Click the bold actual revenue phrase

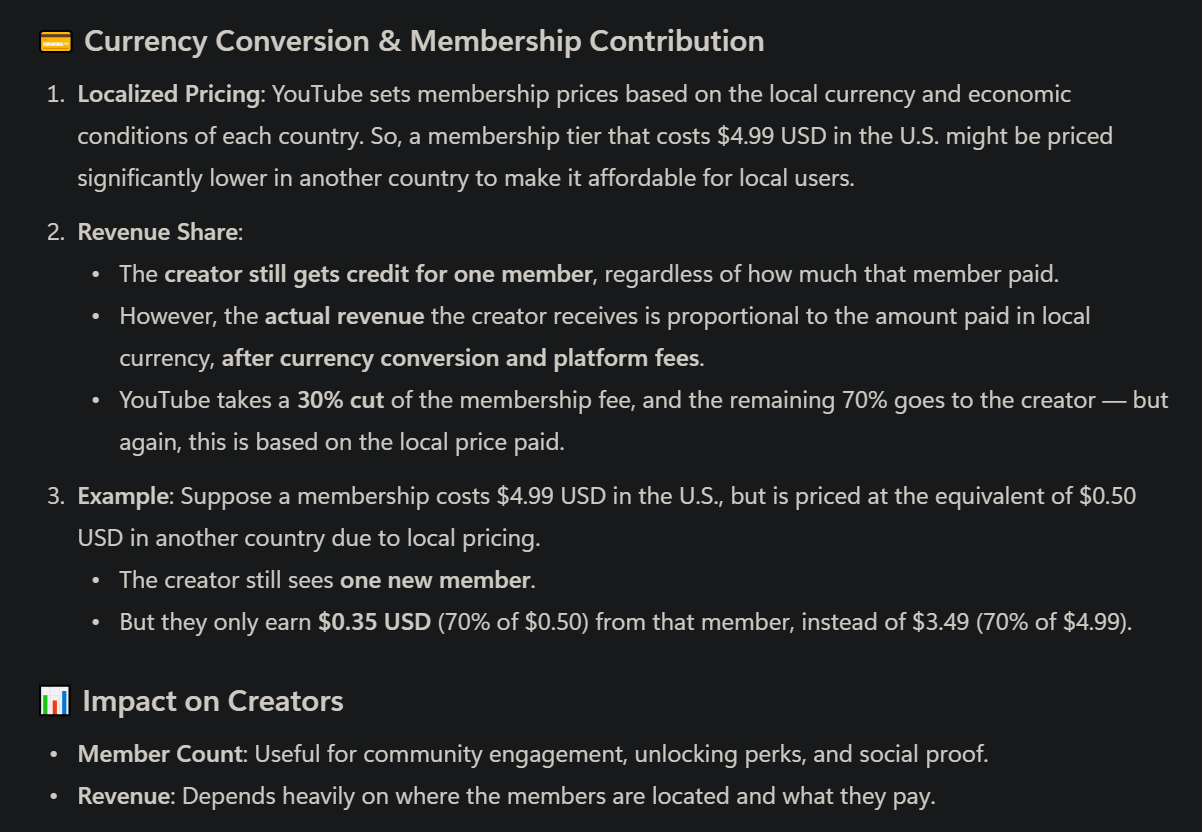(x=344, y=317)
